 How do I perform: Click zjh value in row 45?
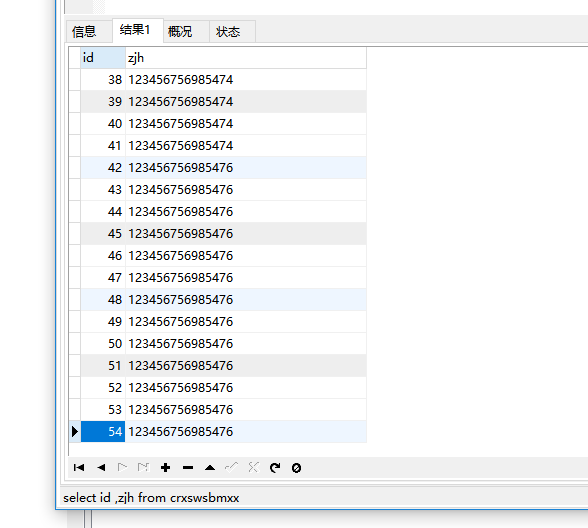pos(246,234)
